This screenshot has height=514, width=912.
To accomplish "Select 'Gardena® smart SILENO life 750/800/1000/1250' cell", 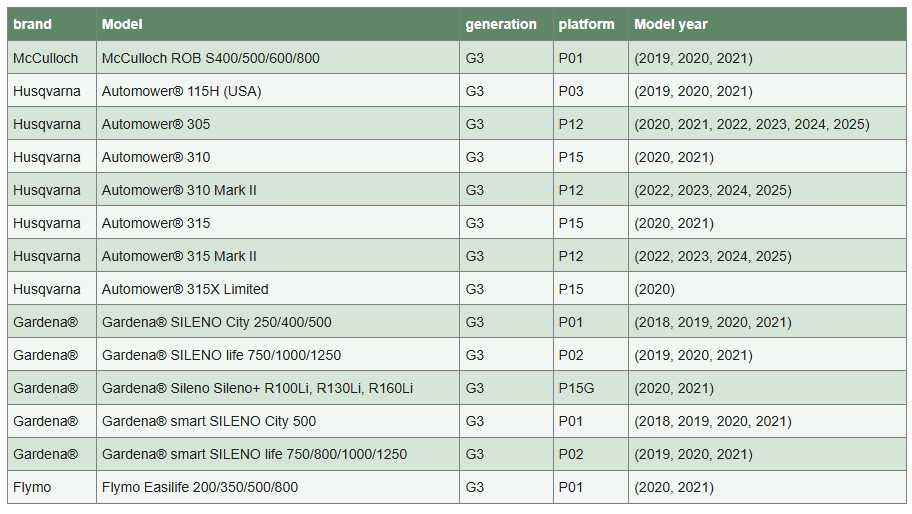I will point(278,454).
